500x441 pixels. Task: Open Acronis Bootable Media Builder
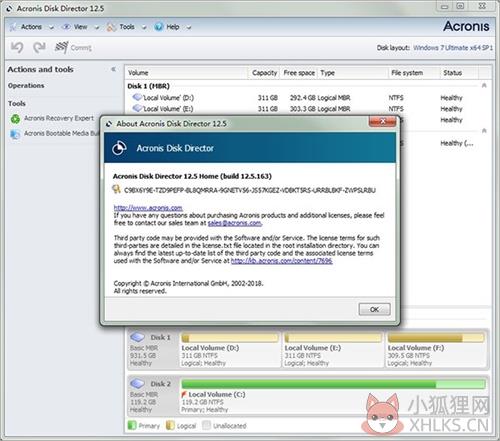point(61,133)
